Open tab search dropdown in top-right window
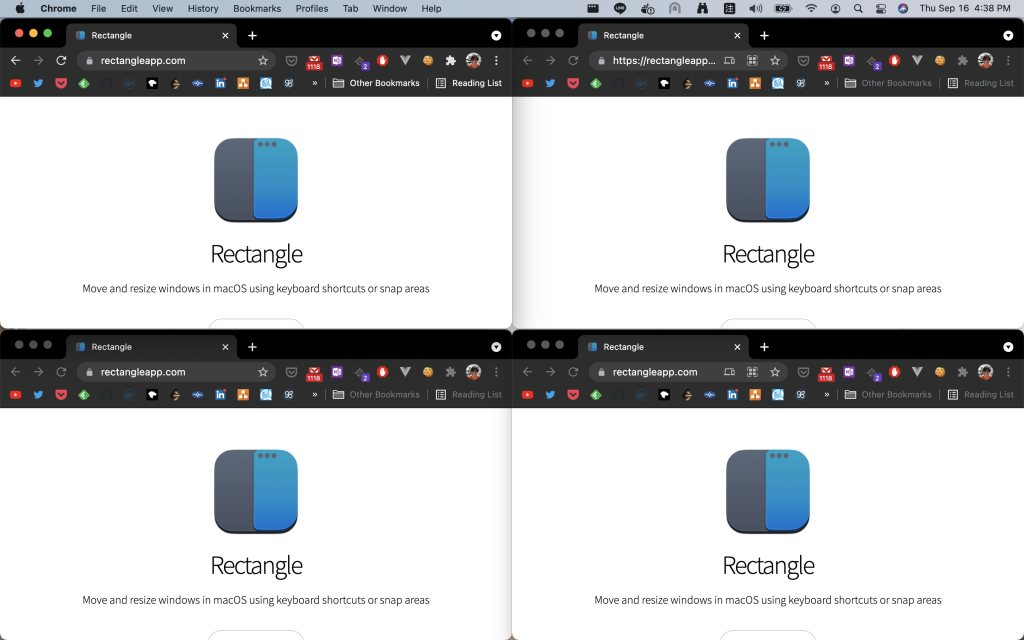The image size is (1024, 640). pyautogui.click(x=1008, y=35)
